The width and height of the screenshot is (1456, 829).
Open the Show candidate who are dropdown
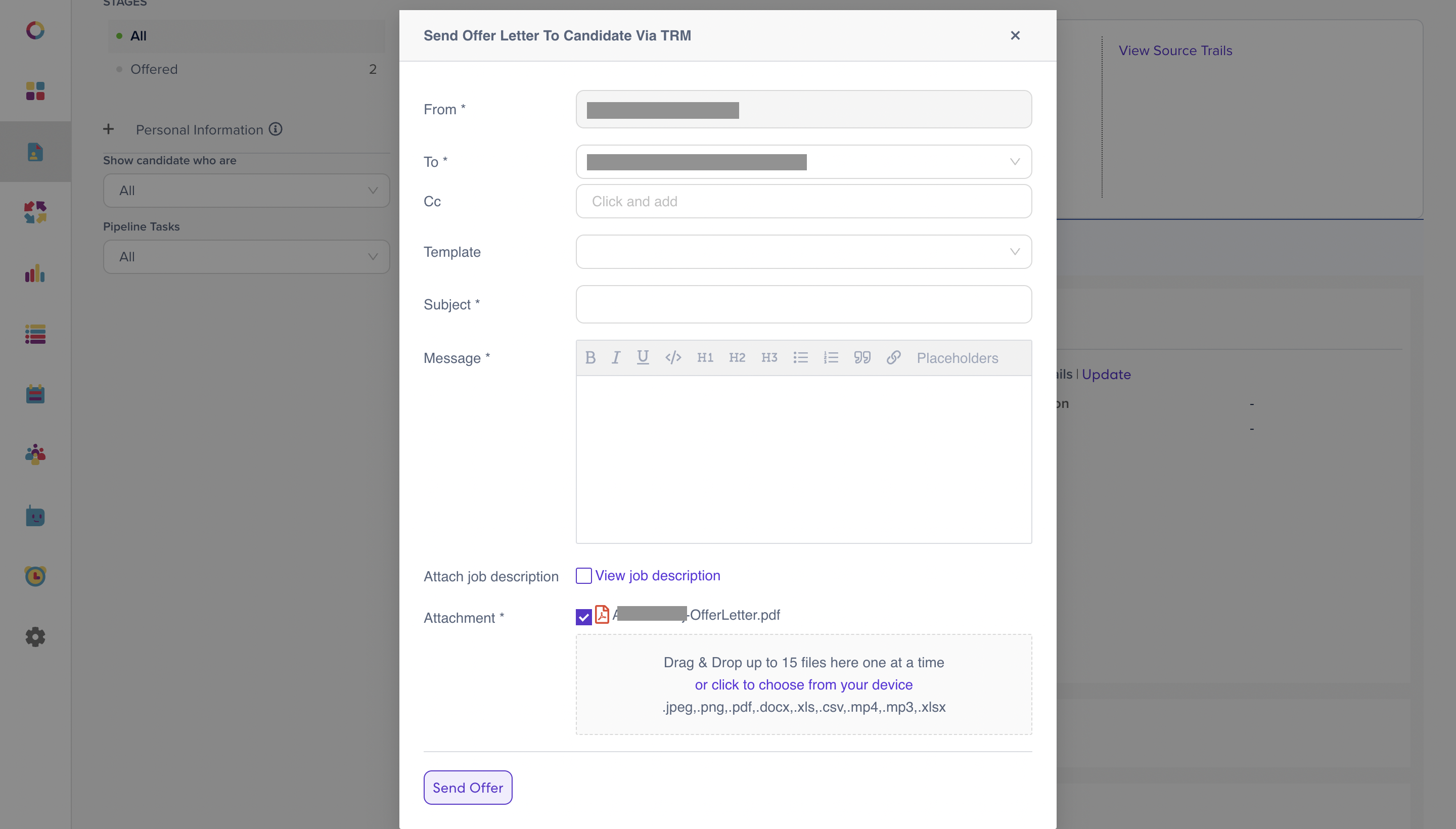[247, 191]
